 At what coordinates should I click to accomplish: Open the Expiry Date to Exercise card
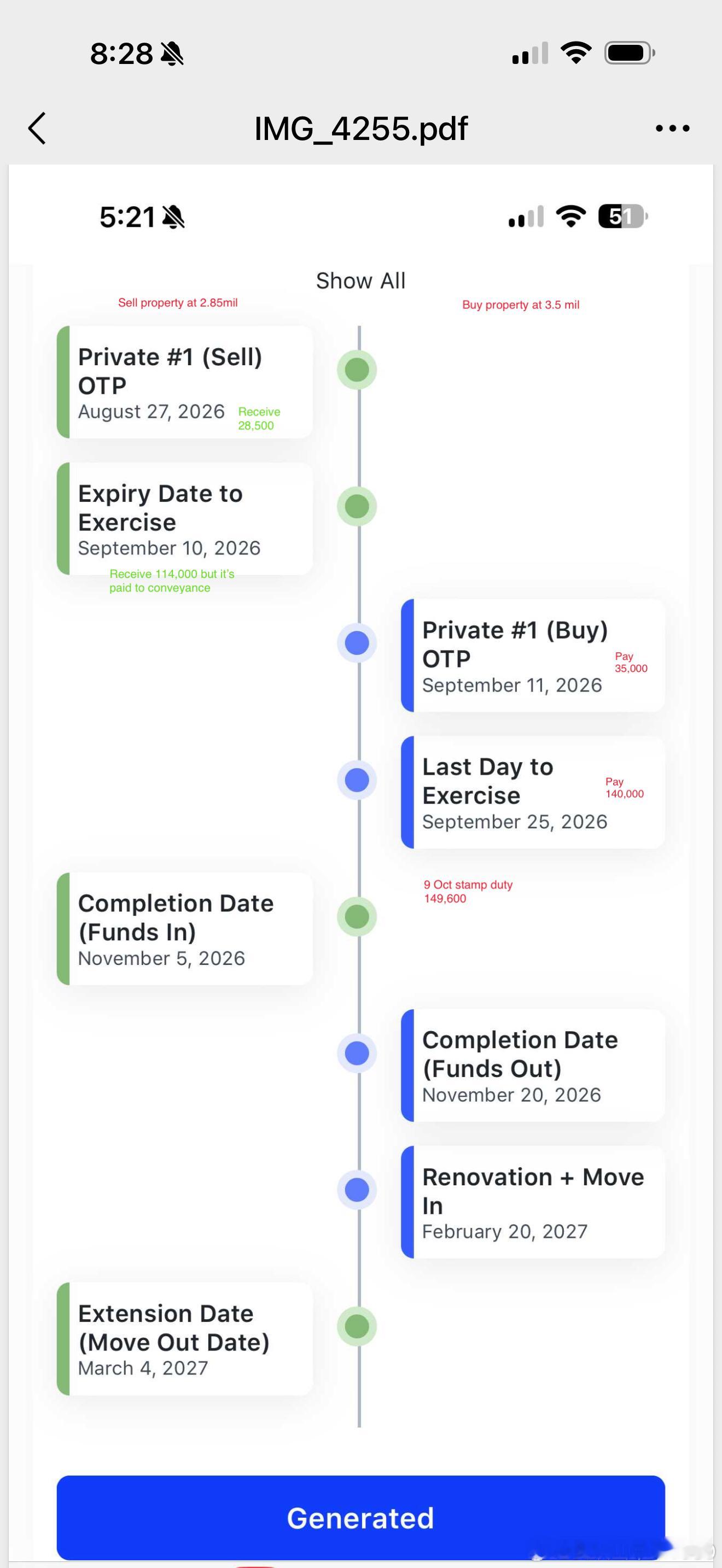[184, 519]
